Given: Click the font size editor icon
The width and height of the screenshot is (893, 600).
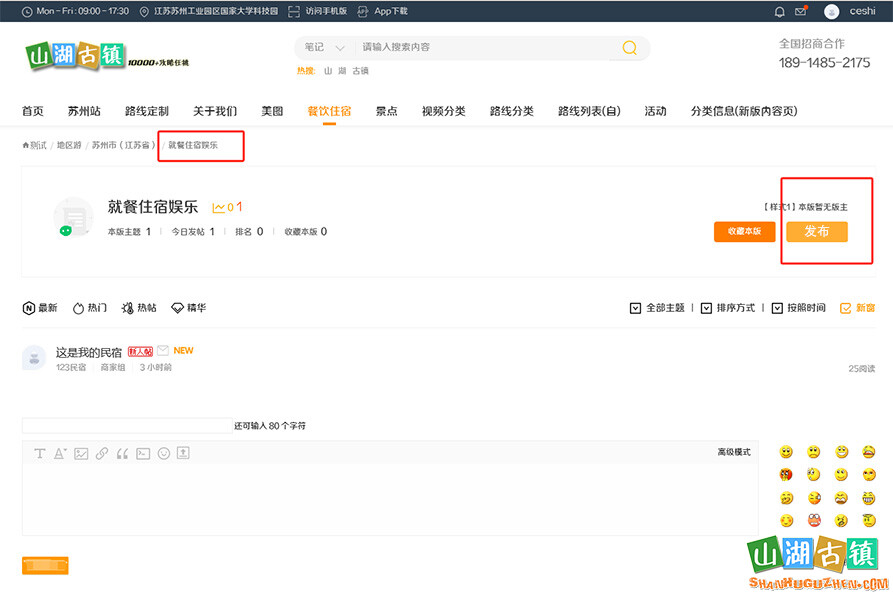Looking at the screenshot, I should (x=60, y=453).
